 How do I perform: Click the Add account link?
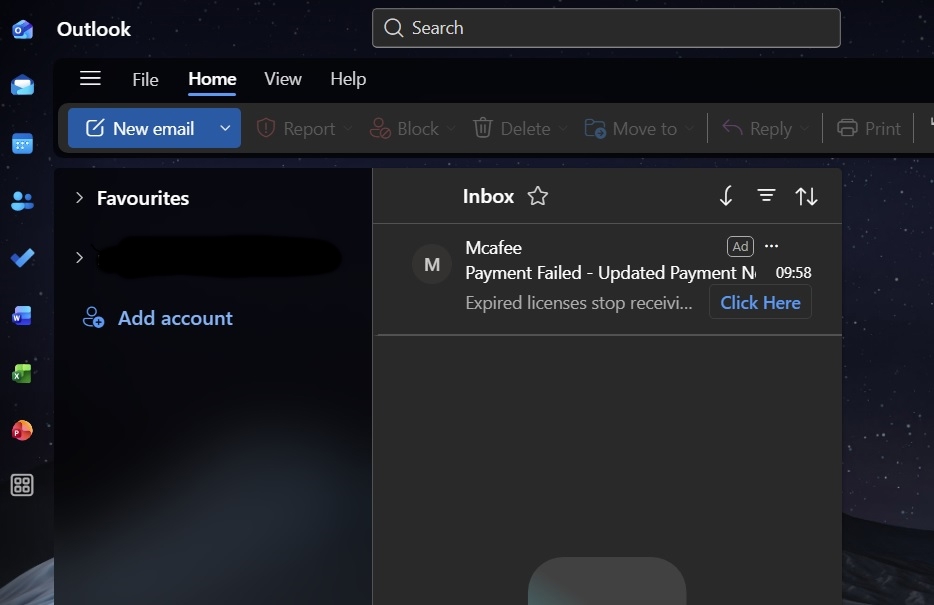pos(175,318)
